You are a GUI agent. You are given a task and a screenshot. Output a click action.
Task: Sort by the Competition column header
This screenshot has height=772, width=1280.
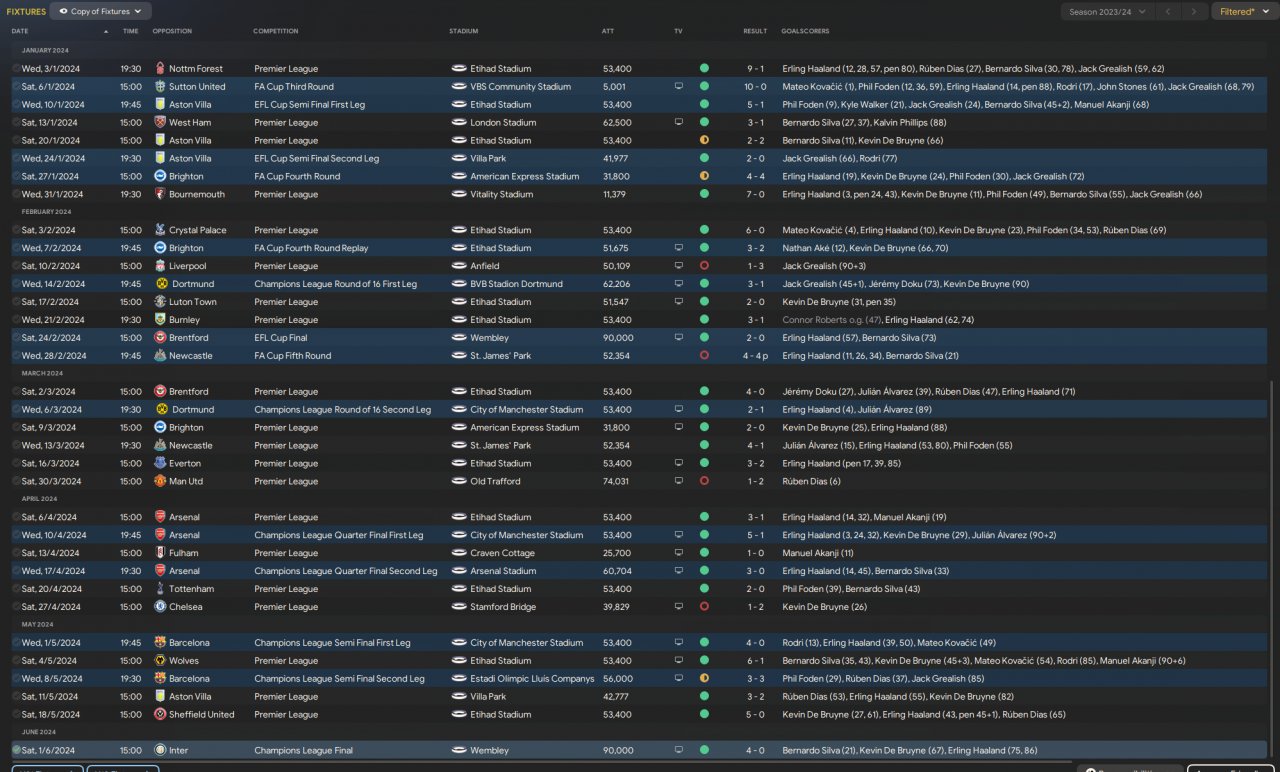276,31
